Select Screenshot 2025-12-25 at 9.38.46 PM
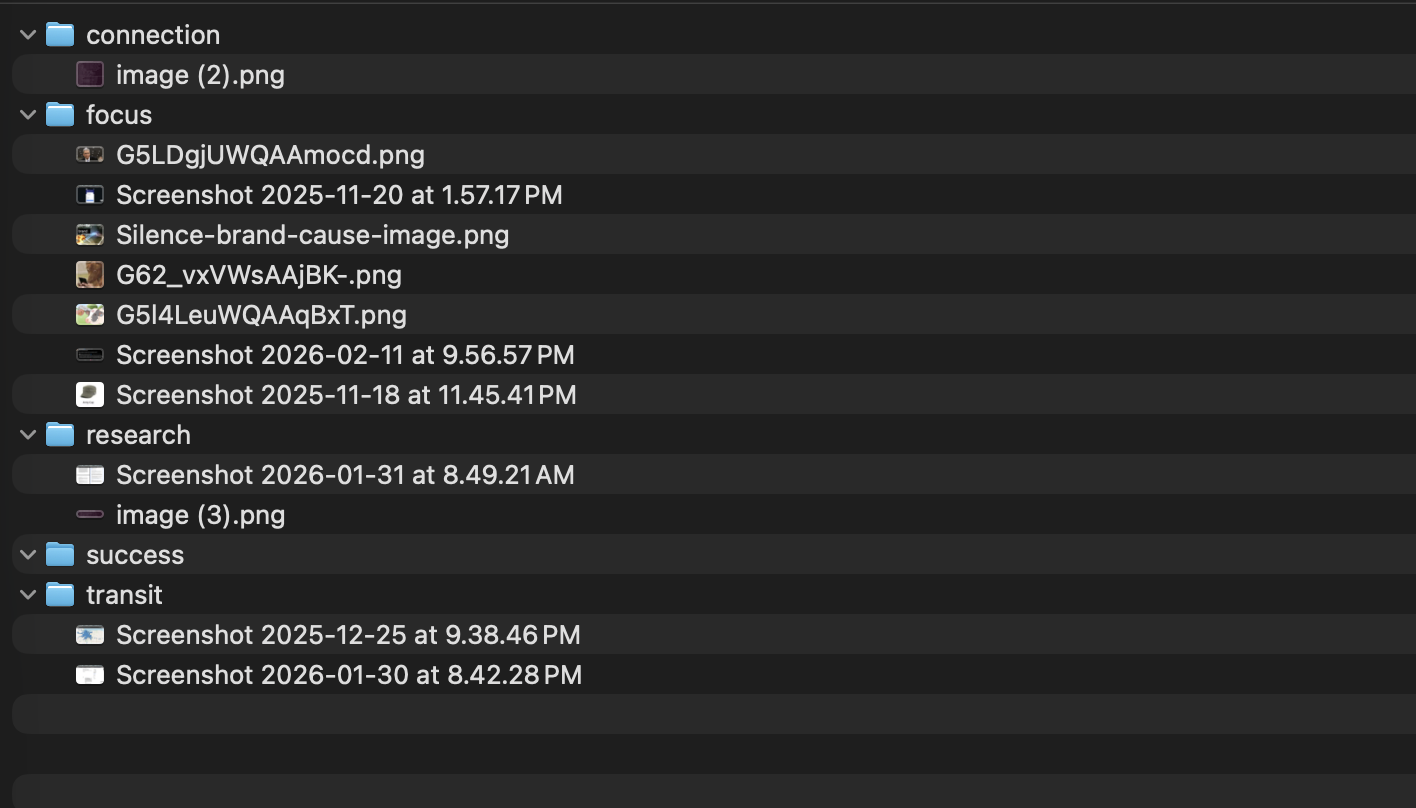The height and width of the screenshot is (808, 1416). click(348, 635)
